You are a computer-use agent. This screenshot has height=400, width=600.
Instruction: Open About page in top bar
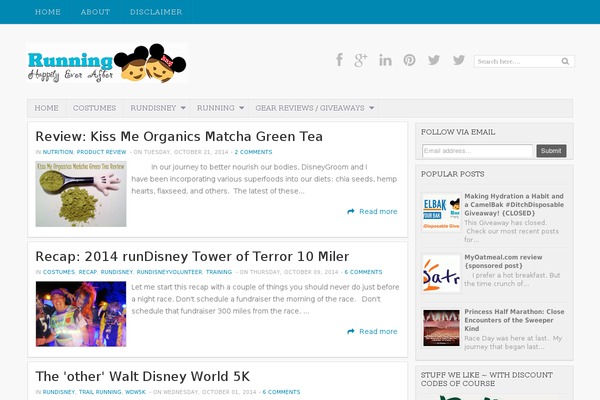tap(95, 12)
